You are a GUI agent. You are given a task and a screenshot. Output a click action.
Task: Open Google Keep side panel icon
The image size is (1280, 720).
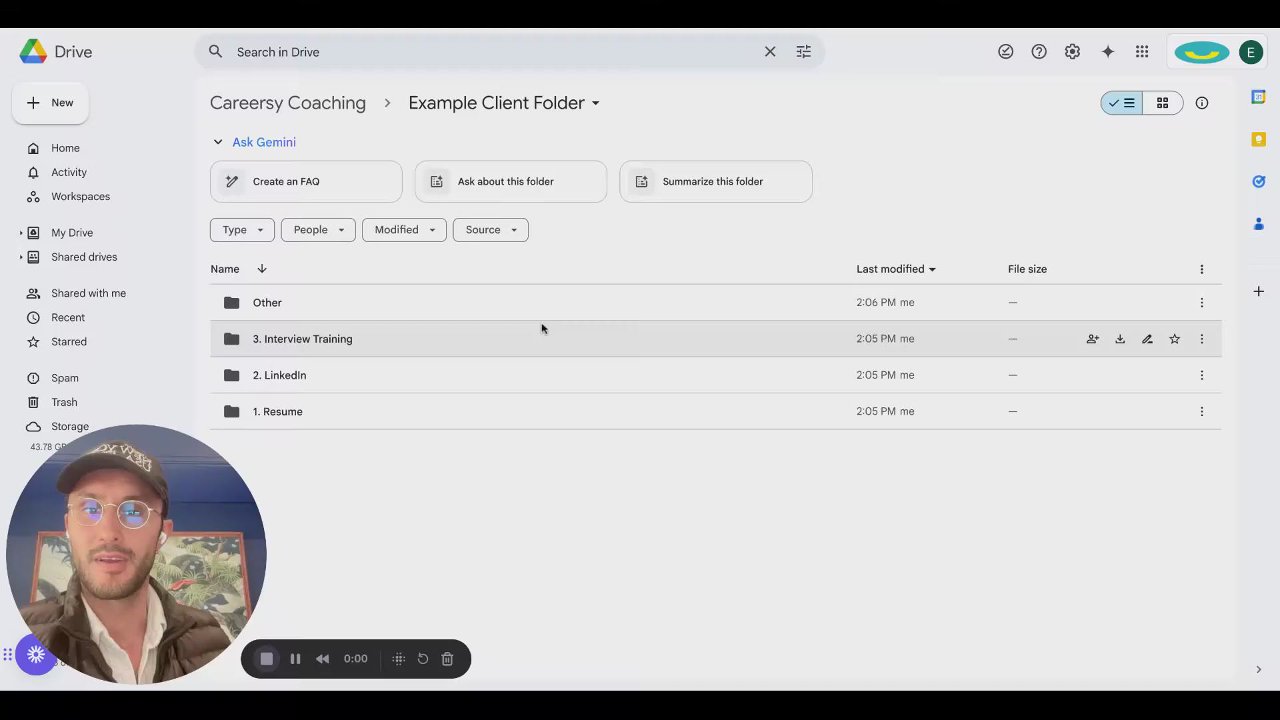1258,139
